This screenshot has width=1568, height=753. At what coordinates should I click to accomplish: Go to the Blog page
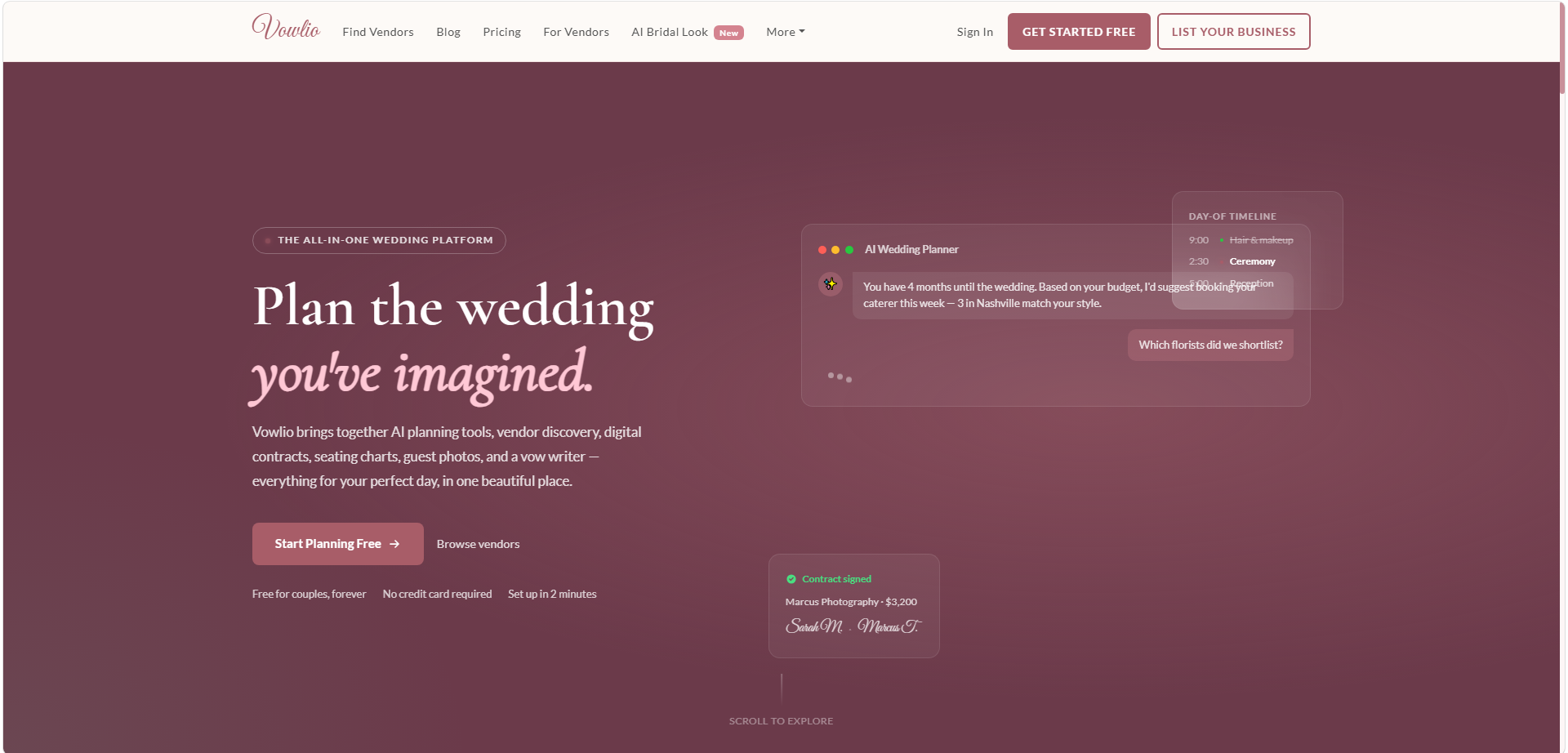[x=448, y=32]
